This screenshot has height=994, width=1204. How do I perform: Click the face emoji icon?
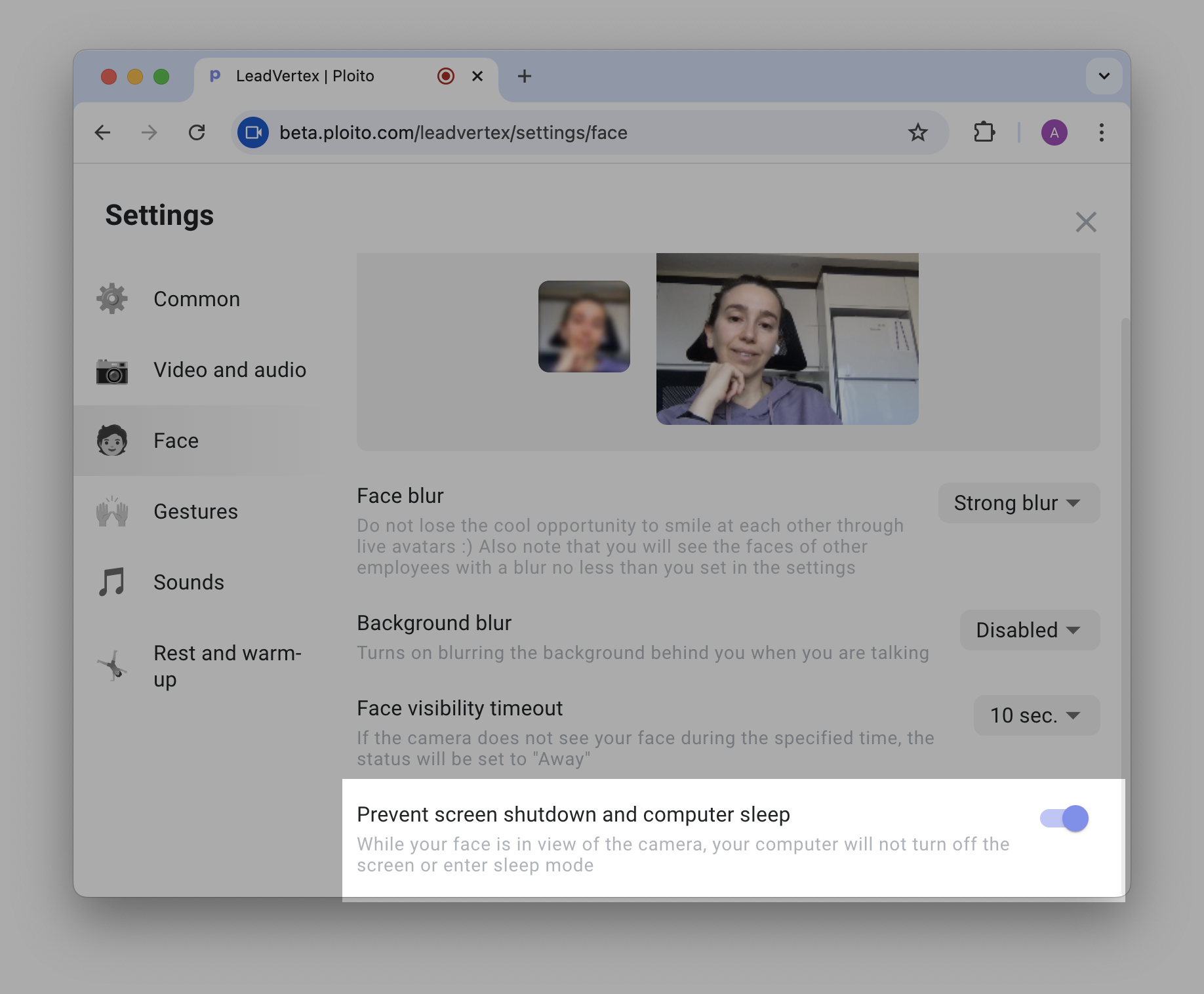coord(112,441)
